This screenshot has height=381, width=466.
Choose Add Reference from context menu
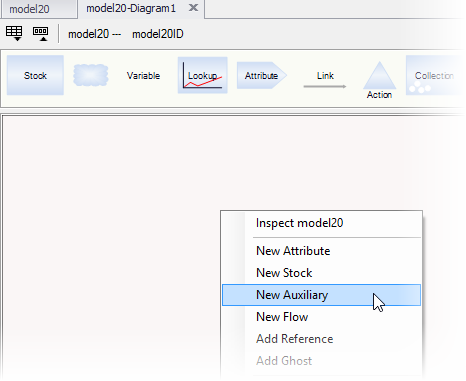click(321, 339)
